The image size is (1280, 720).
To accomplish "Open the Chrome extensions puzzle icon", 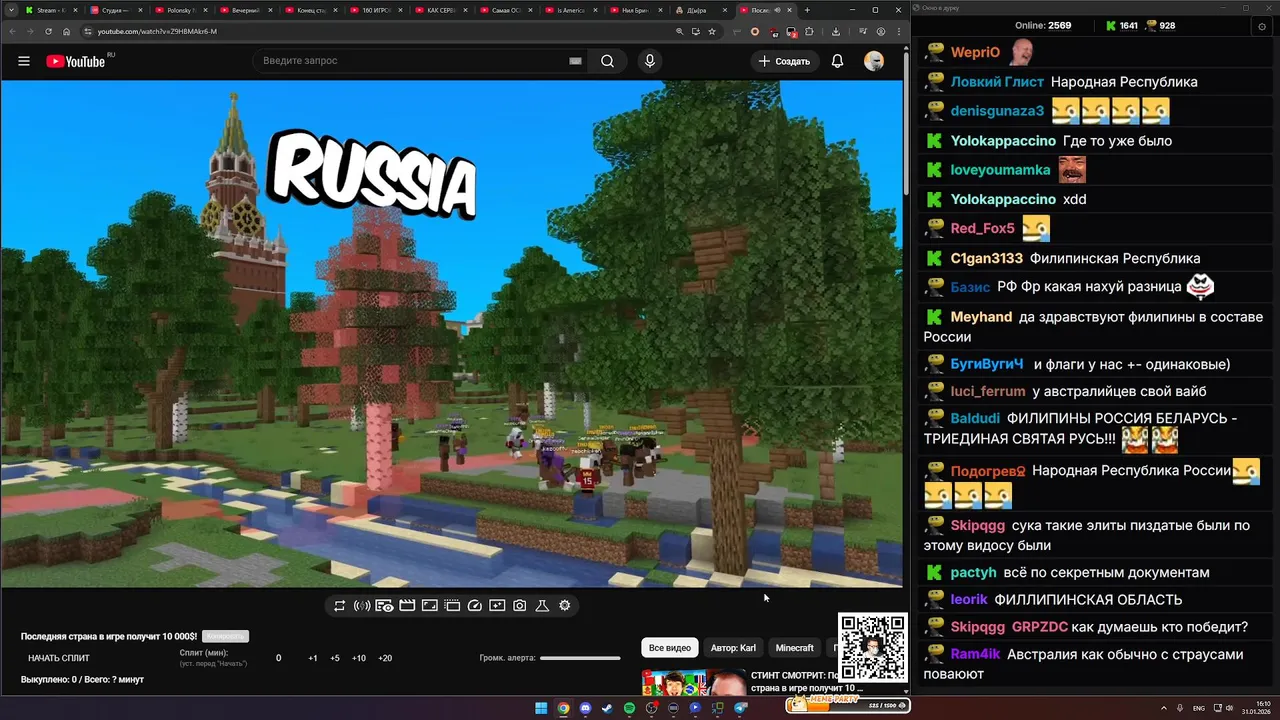I will [x=809, y=31].
